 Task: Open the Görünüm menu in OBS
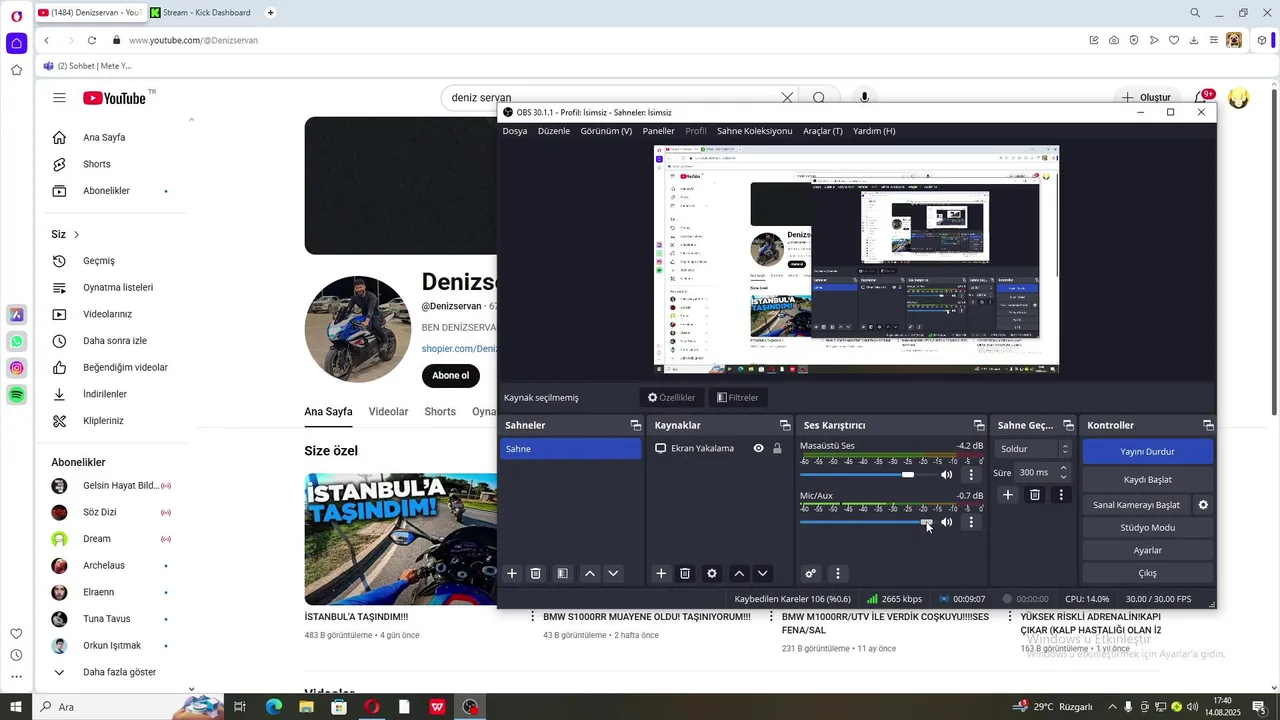tap(606, 131)
